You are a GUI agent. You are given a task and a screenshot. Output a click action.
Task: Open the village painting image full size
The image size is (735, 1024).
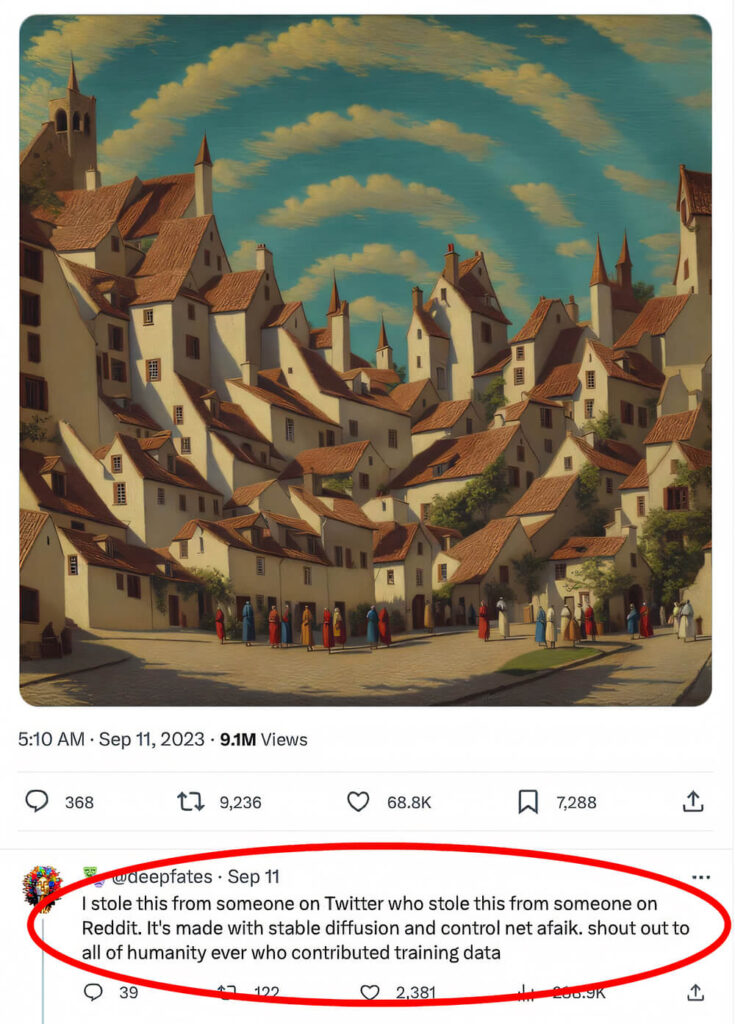coord(365,360)
